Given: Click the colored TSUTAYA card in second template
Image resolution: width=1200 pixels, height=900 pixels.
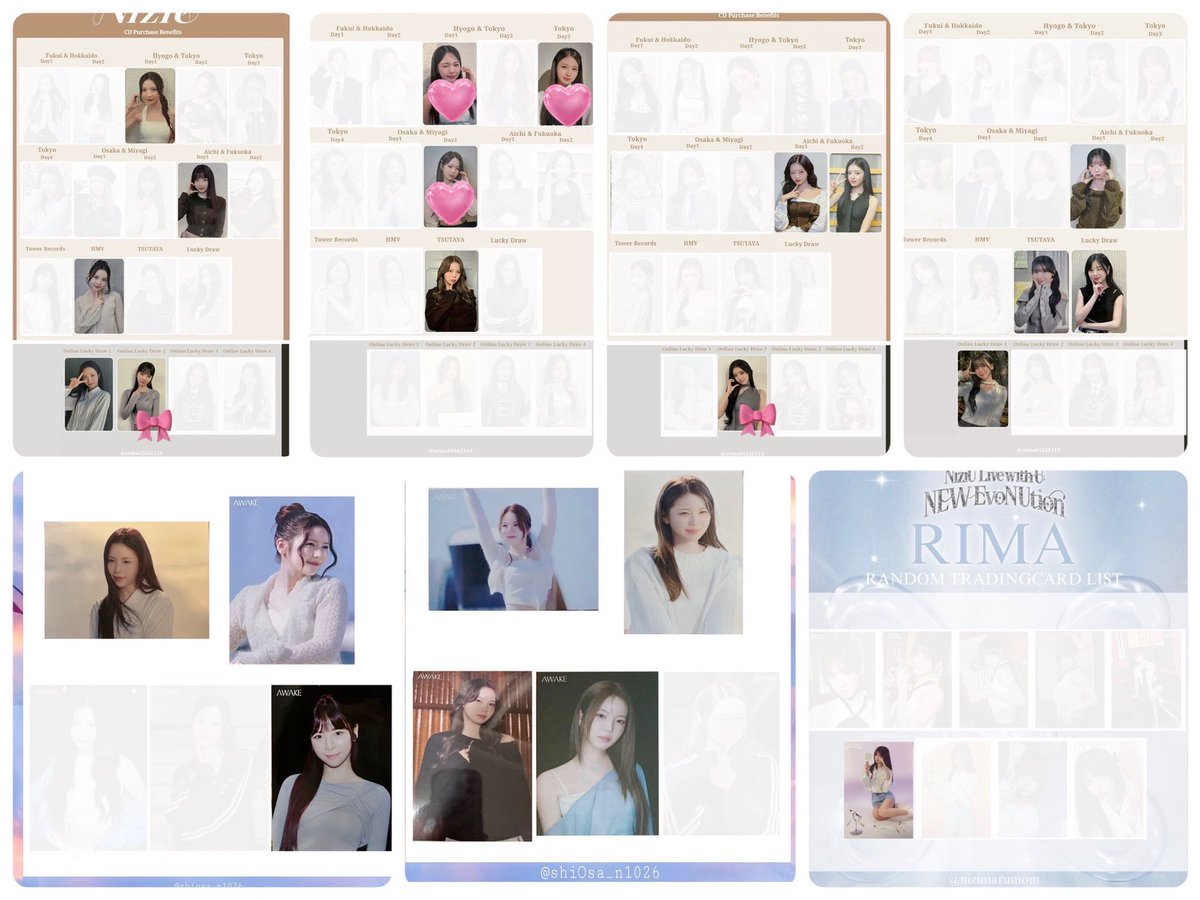Looking at the screenshot, I should (x=451, y=291).
